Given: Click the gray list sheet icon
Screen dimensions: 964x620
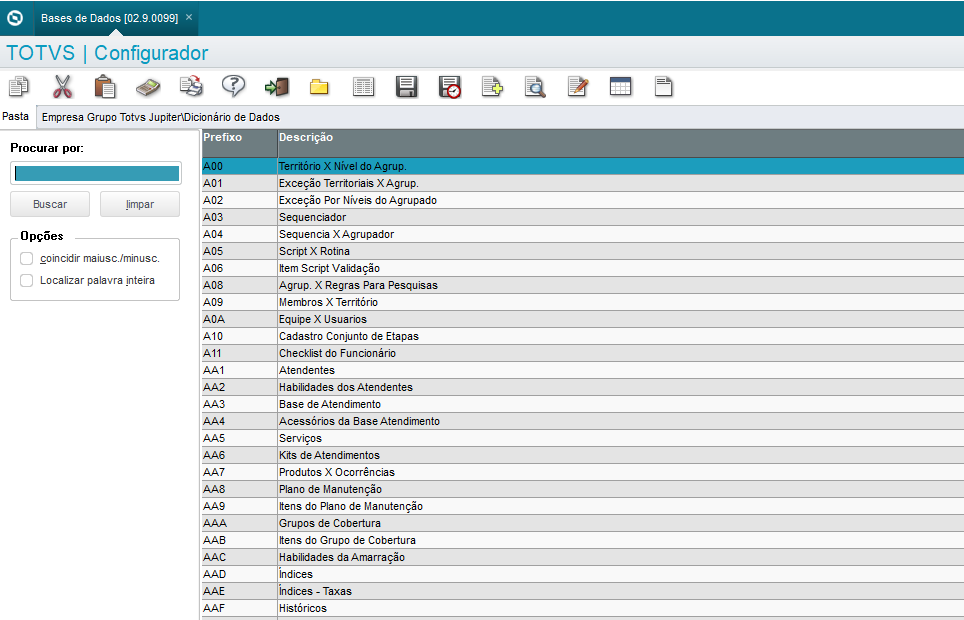Looking at the screenshot, I should pyautogui.click(x=363, y=87).
